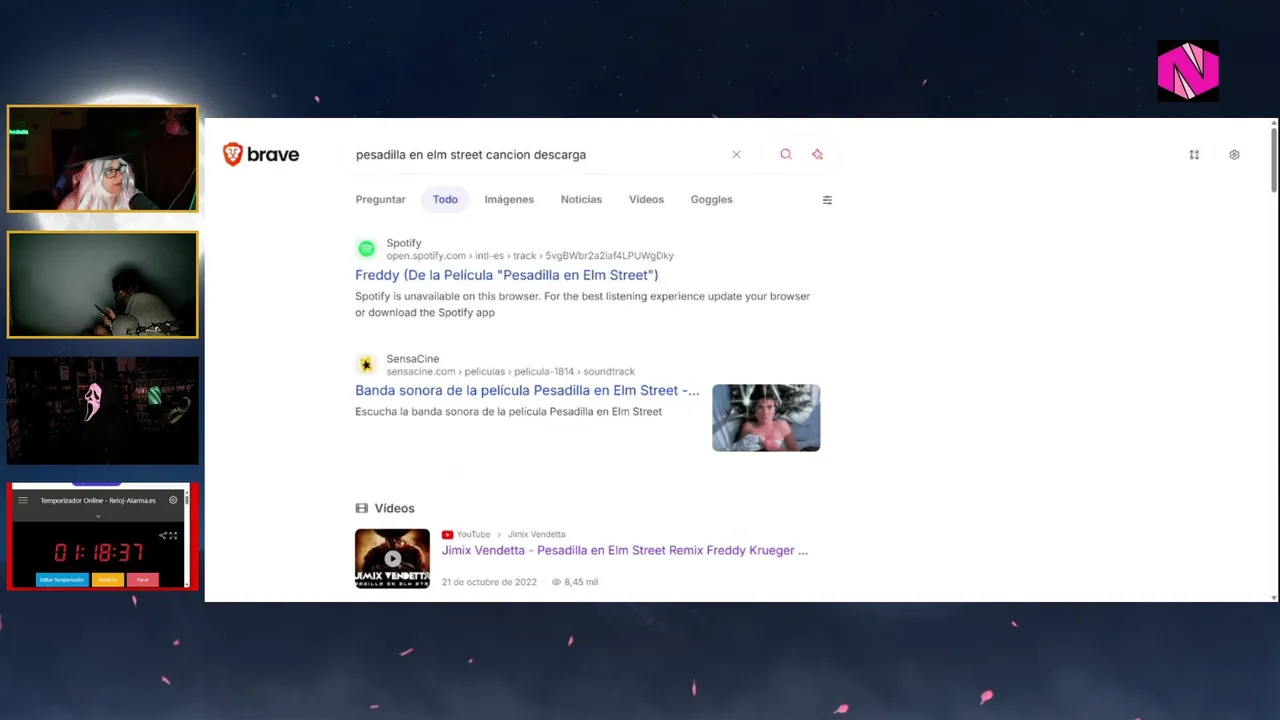Image resolution: width=1280 pixels, height=720 pixels.
Task: Play the Jimix Vendetta video thumbnail
Action: click(392, 558)
